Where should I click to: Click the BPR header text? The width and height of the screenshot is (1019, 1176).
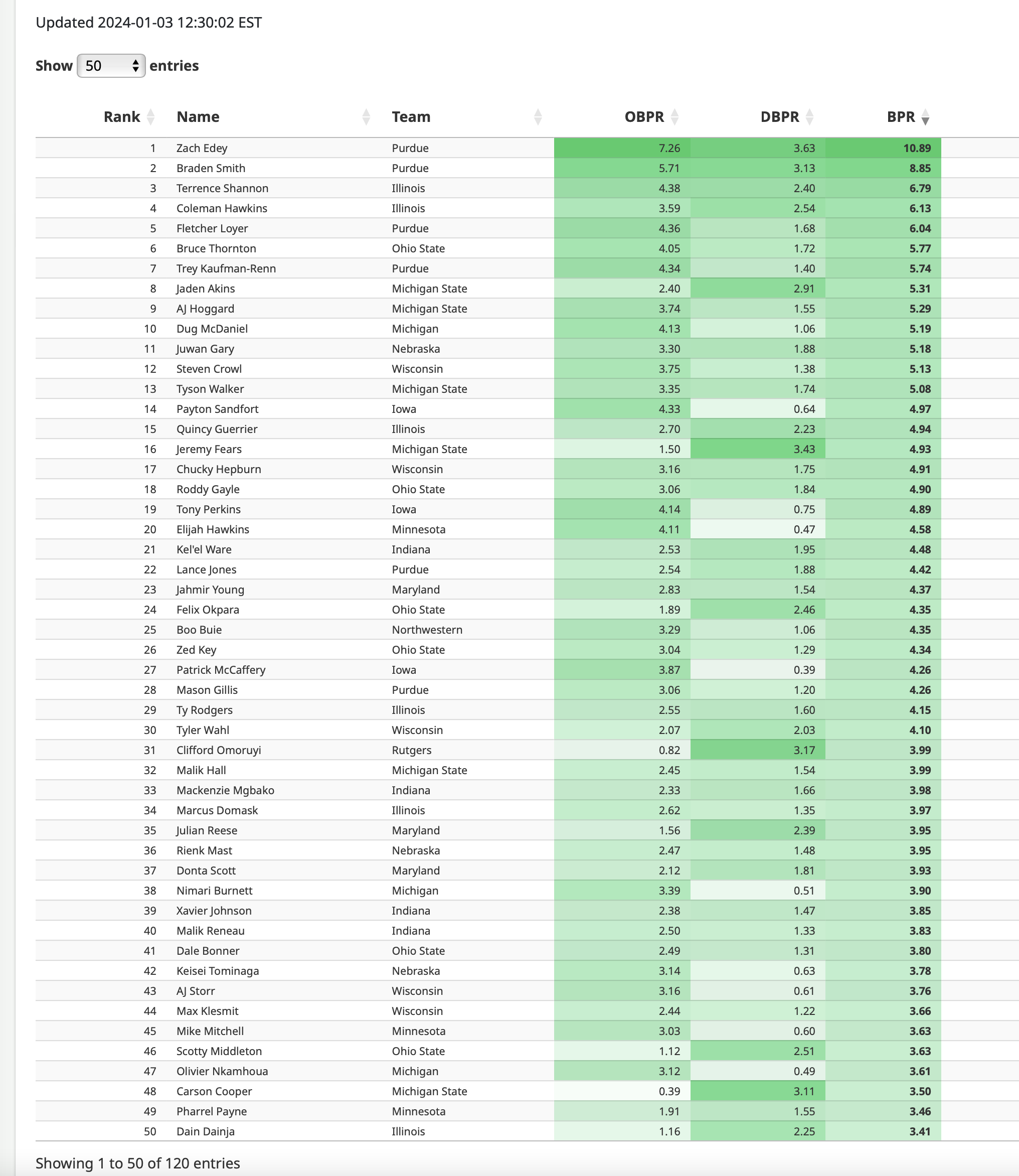[x=901, y=117]
